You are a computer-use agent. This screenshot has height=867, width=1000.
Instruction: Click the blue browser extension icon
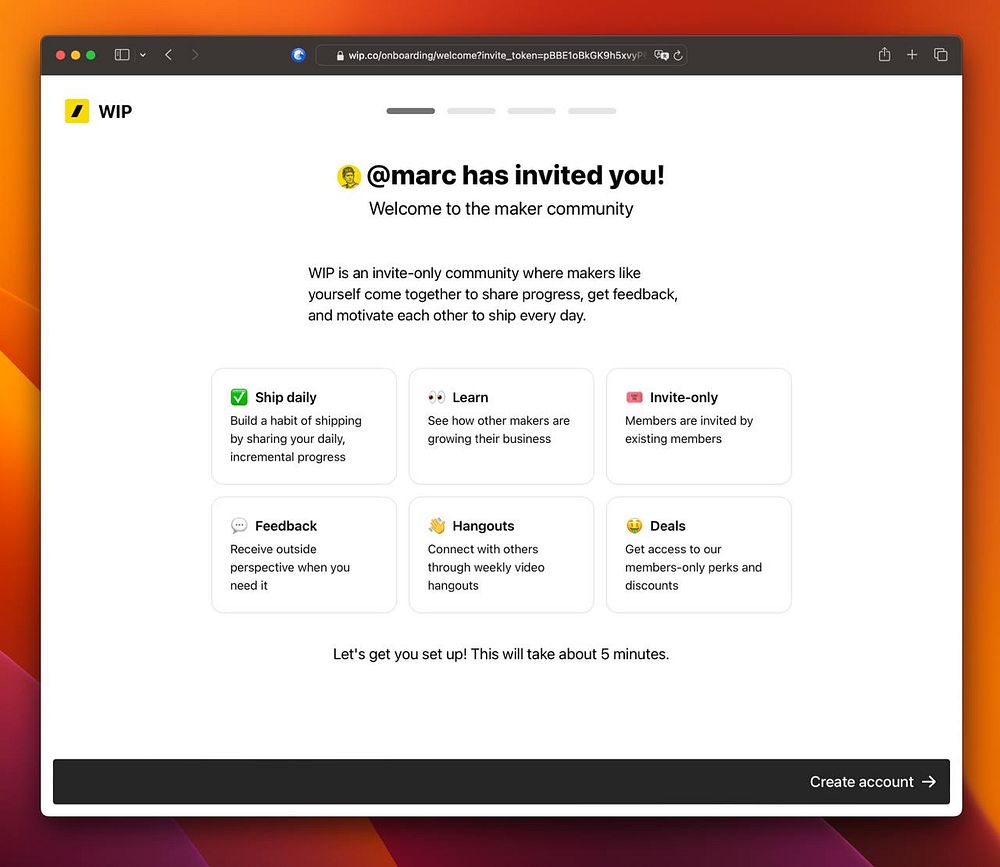[298, 55]
